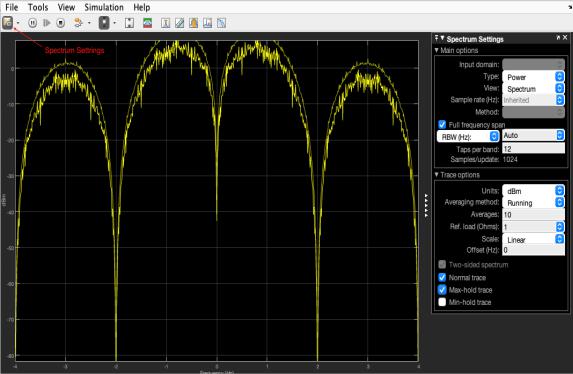
Task: Open the Scale dropdown showing Linear
Action: click(533, 239)
